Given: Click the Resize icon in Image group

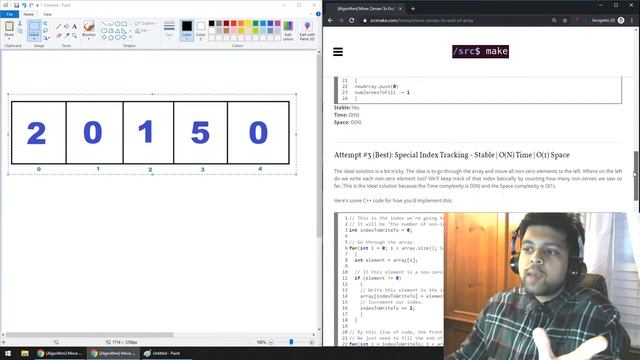Looking at the screenshot, I should coord(45,31).
